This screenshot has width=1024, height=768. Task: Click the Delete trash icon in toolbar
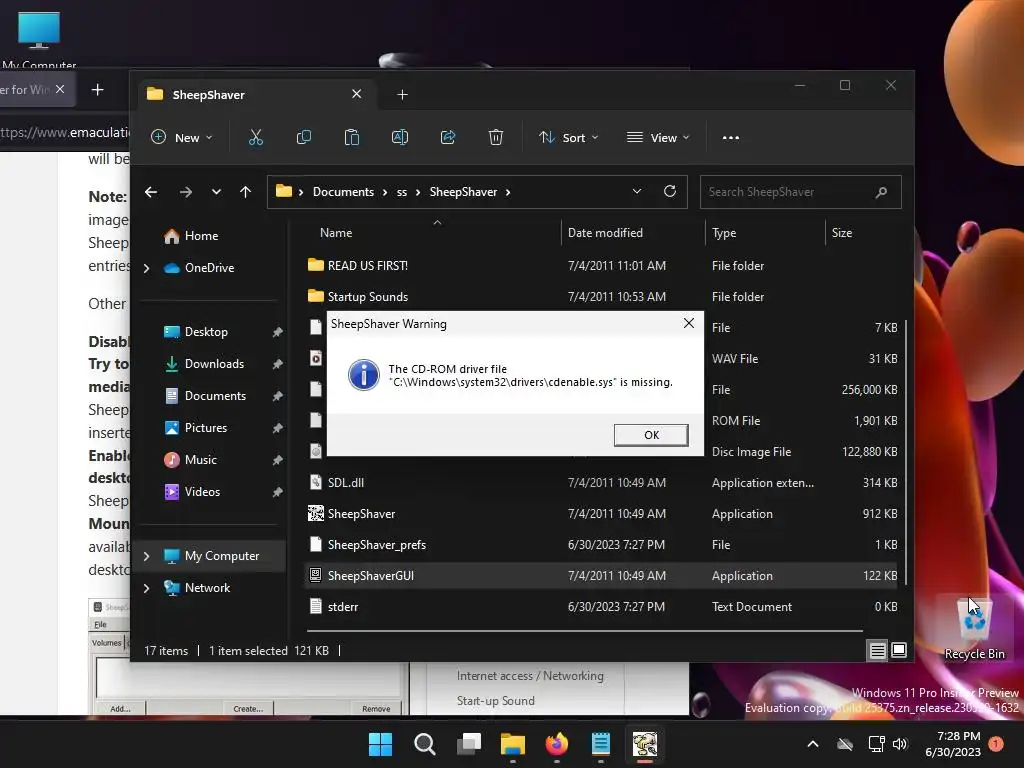click(496, 137)
